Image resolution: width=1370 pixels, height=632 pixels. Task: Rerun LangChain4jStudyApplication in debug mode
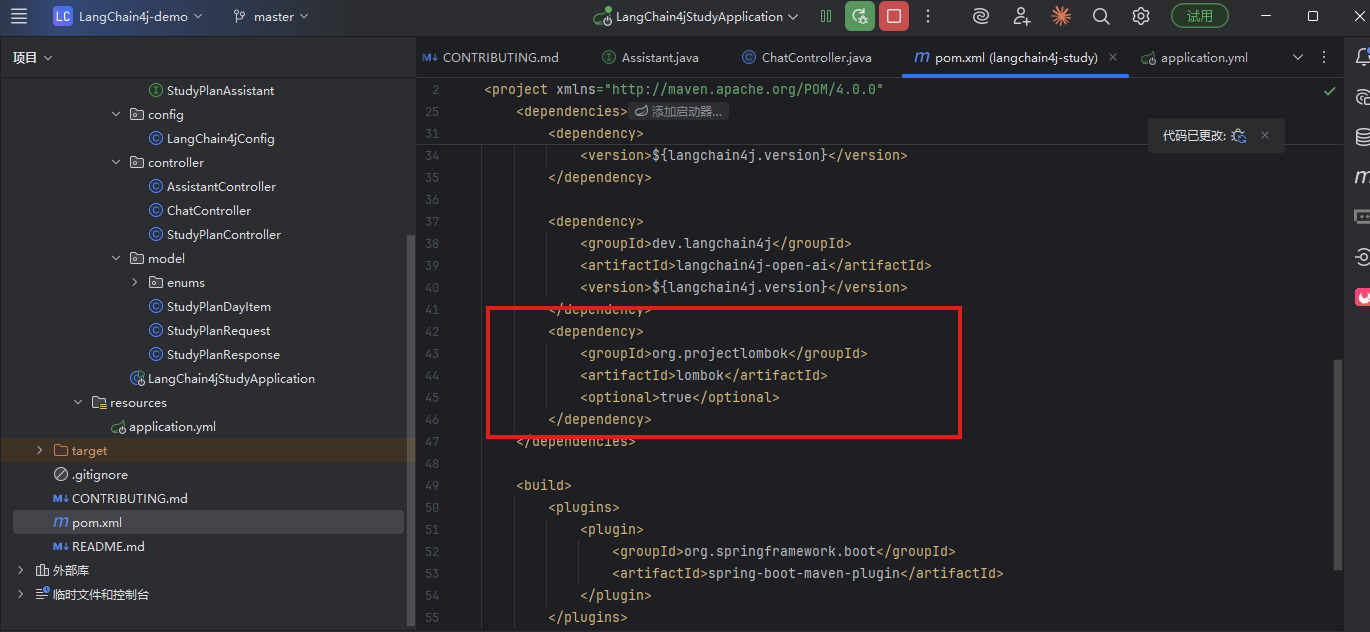point(860,16)
